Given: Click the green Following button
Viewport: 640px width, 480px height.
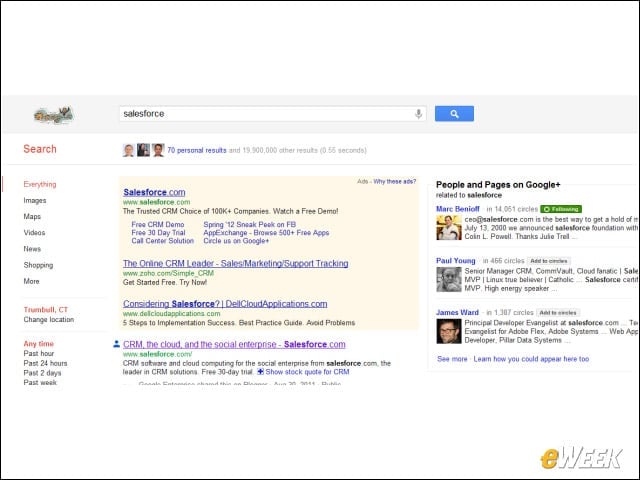Looking at the screenshot, I should click(561, 209).
